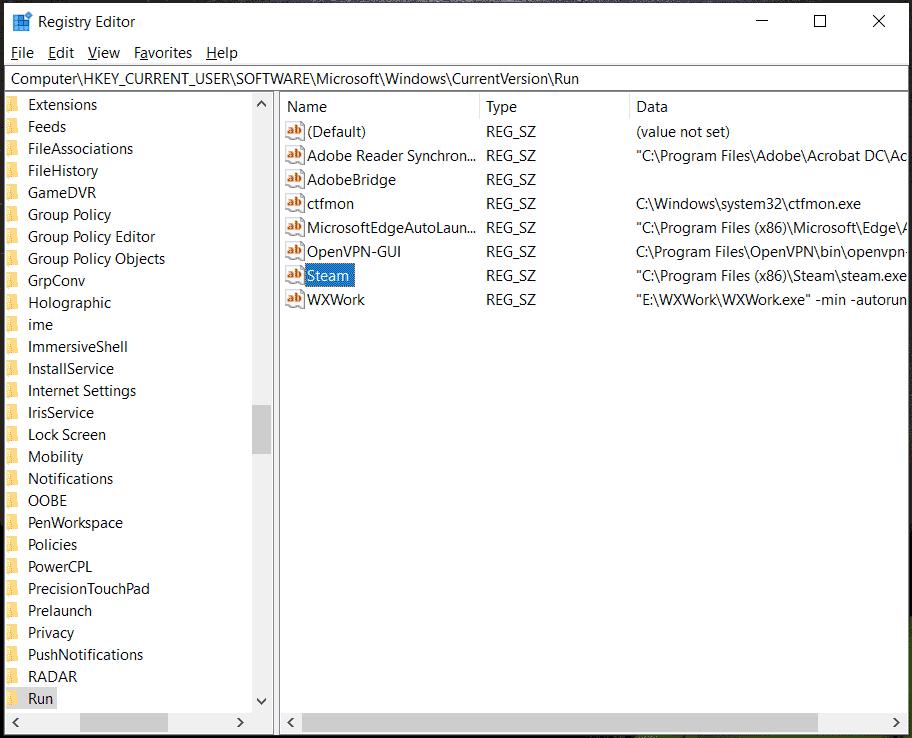Select the Group Policy Editor key
The image size is (912, 738).
coord(91,237)
